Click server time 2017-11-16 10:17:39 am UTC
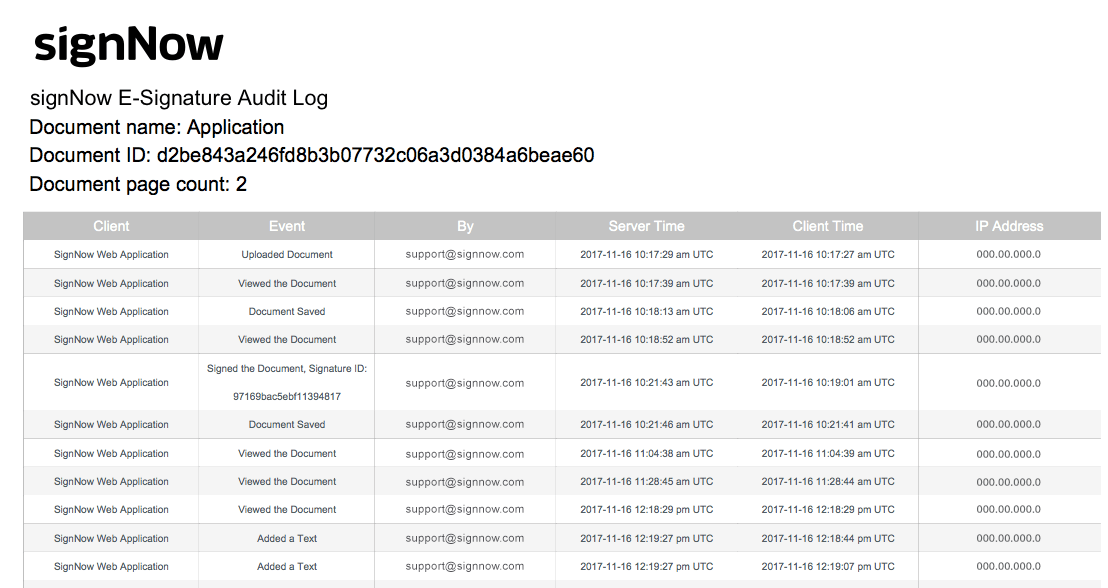This screenshot has height=588, width=1108. coord(647,283)
